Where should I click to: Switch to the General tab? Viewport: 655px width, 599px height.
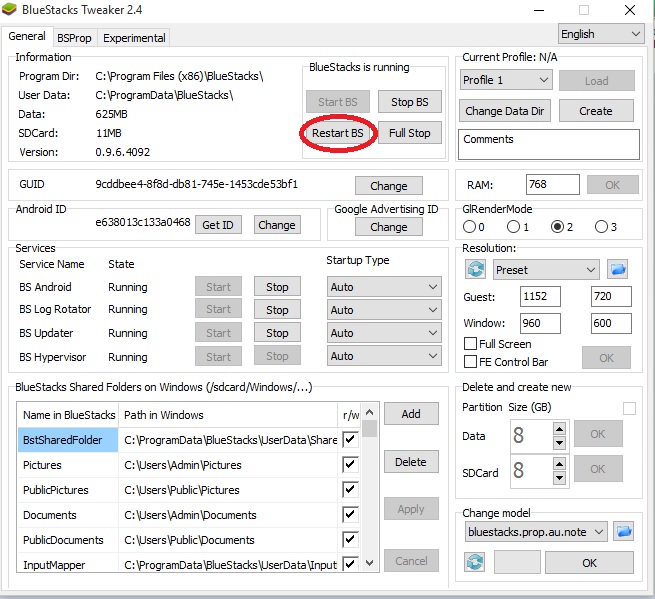[x=27, y=36]
